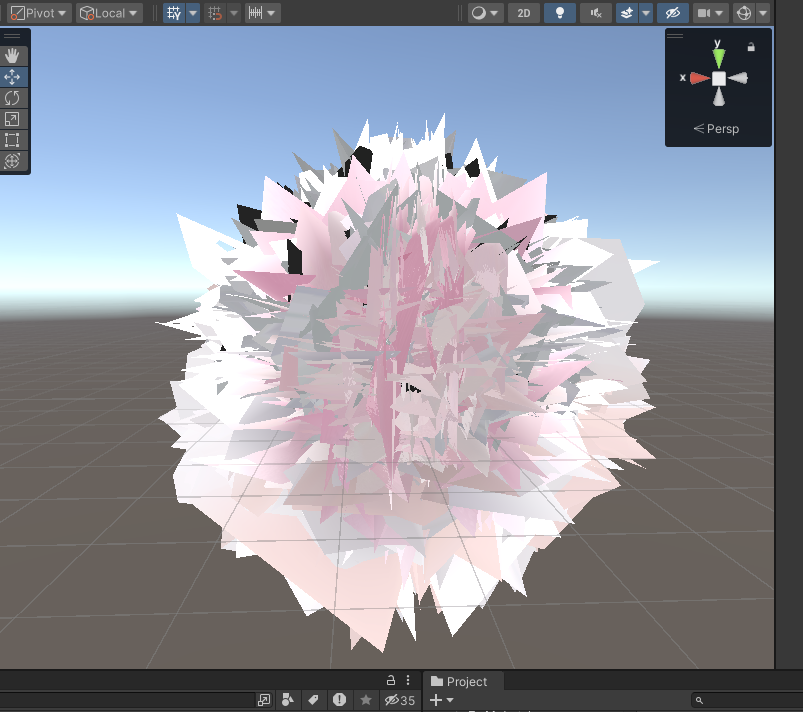Click the gizmo's bottom grey axis cone
Viewport: 803px width, 712px height.
pos(719,96)
